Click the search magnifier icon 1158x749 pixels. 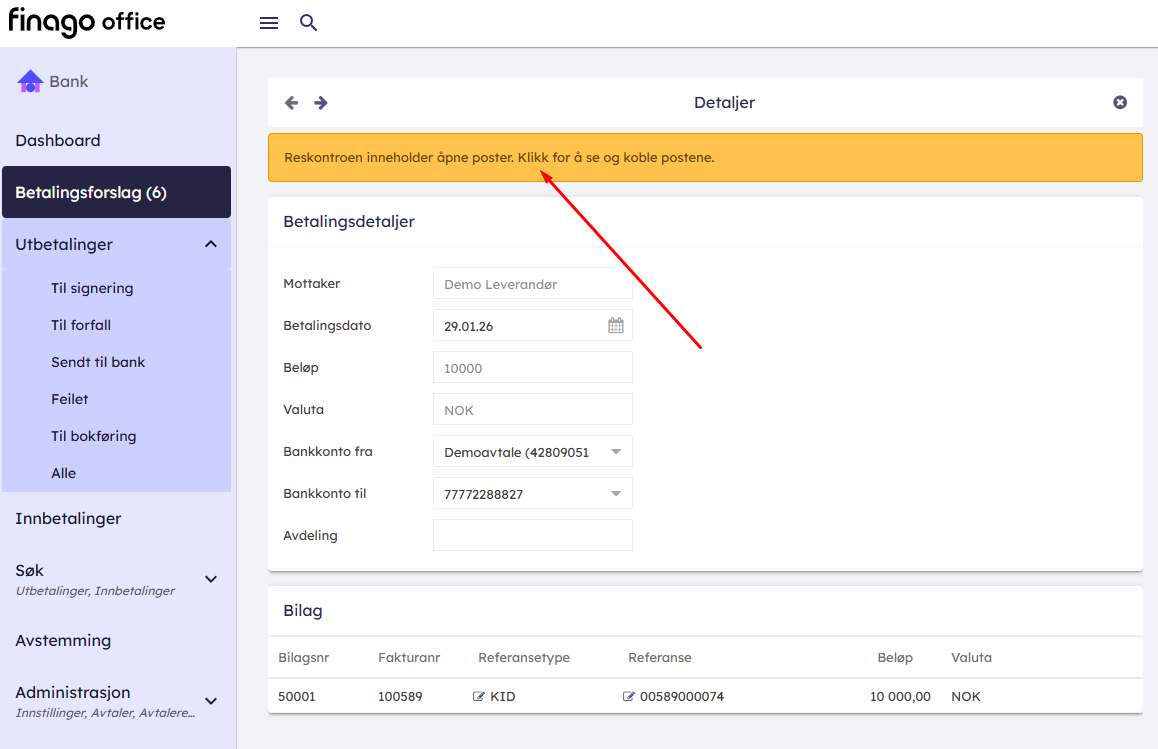(x=309, y=23)
